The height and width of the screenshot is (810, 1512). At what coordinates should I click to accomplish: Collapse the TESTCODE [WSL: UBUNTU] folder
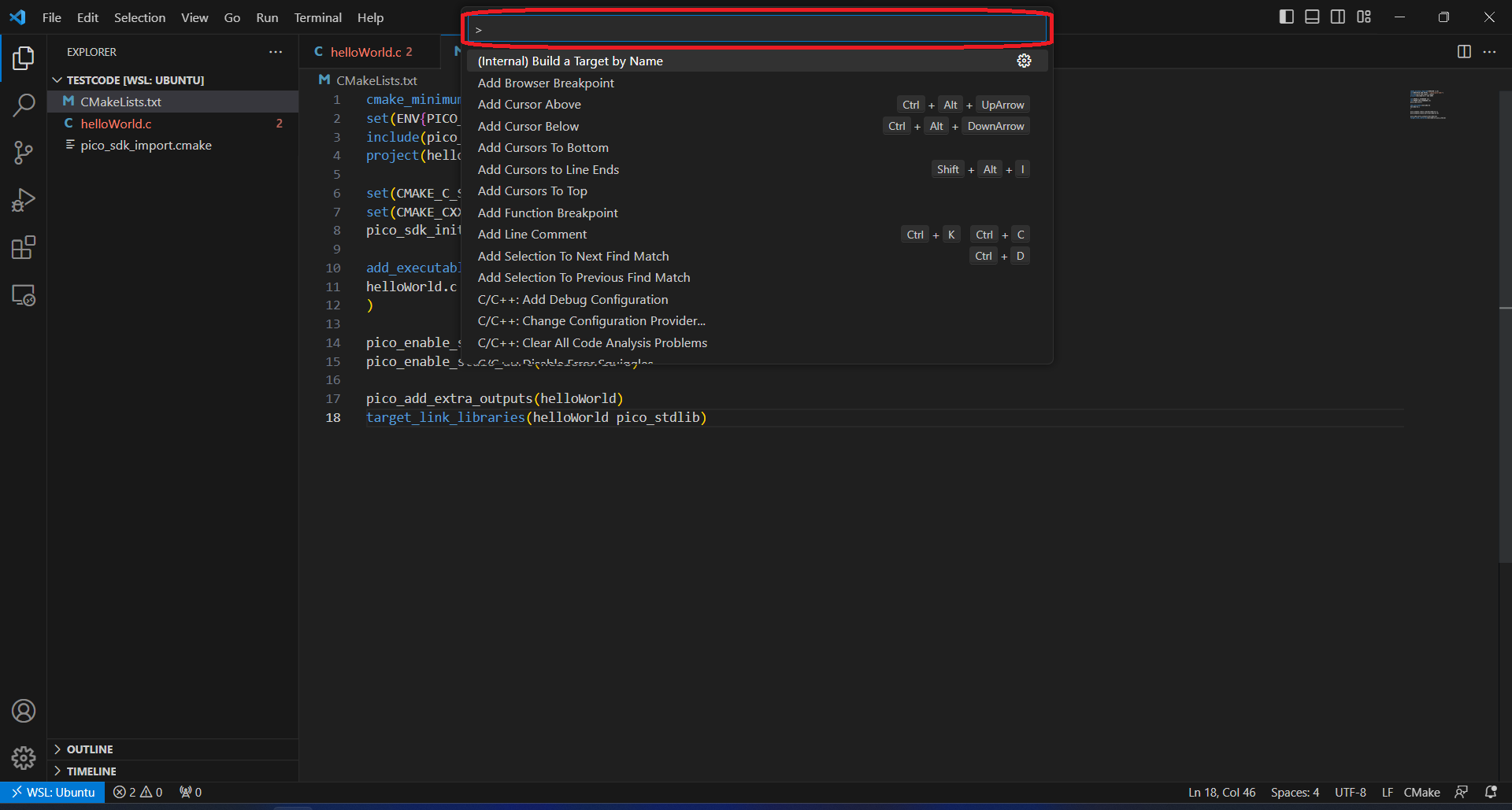tap(57, 80)
